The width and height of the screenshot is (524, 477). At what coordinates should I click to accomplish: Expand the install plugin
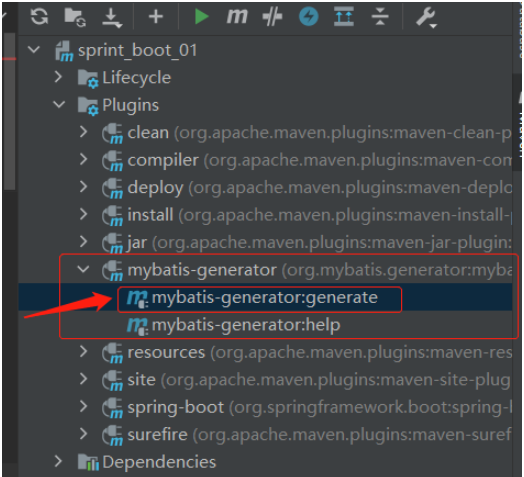point(84,214)
